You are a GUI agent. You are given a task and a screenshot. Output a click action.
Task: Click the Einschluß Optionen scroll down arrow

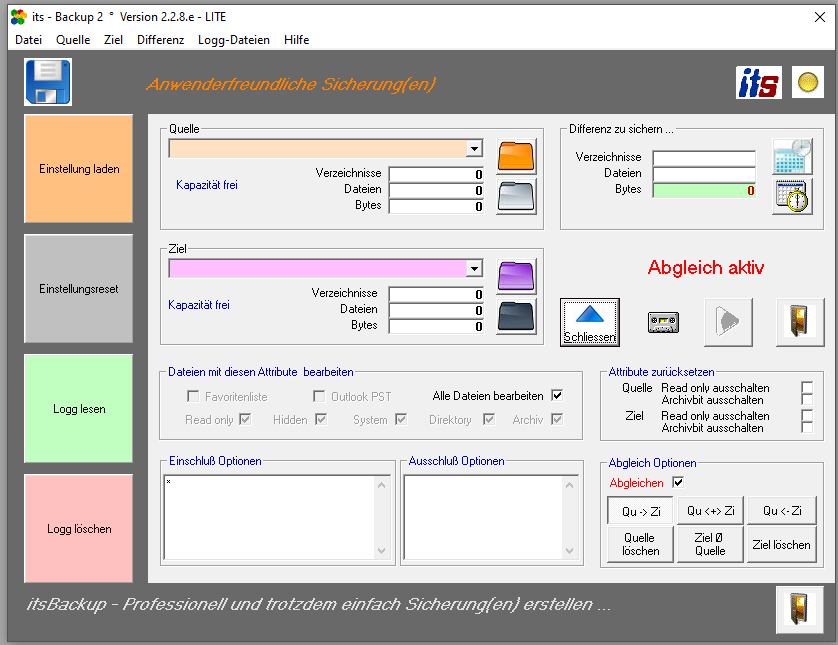click(382, 550)
